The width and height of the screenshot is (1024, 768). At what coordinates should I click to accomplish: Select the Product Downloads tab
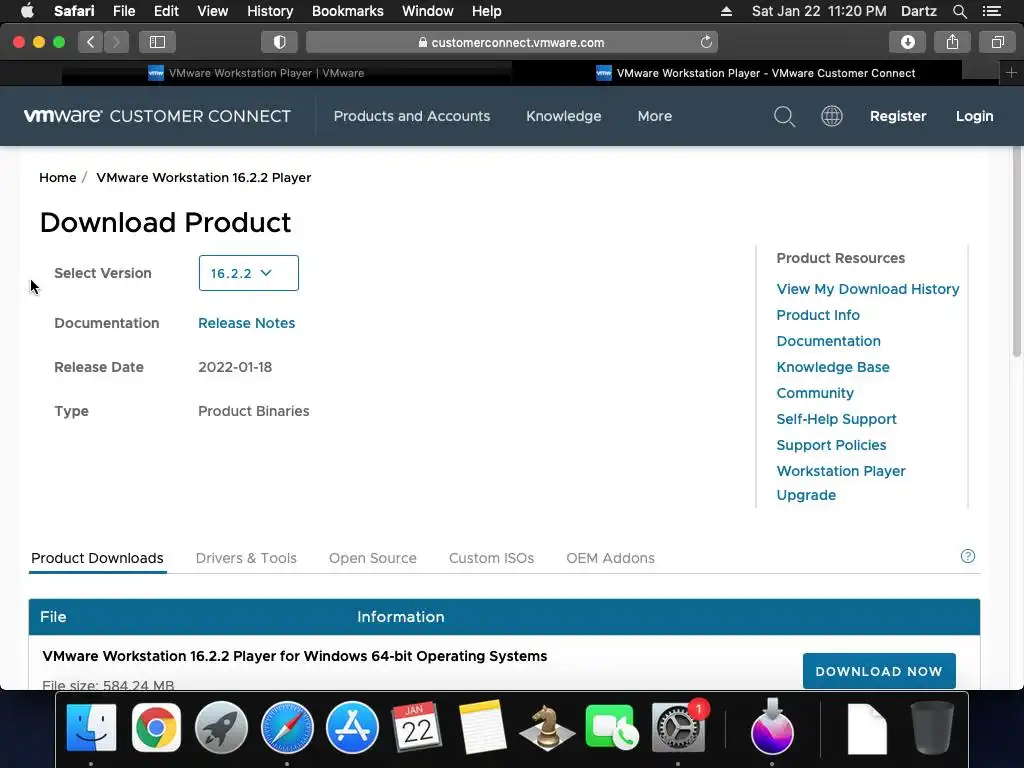point(97,558)
